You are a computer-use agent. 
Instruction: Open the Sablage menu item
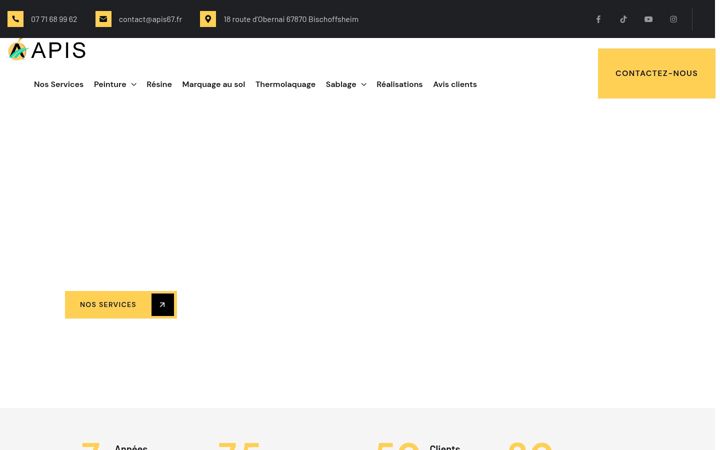click(341, 84)
